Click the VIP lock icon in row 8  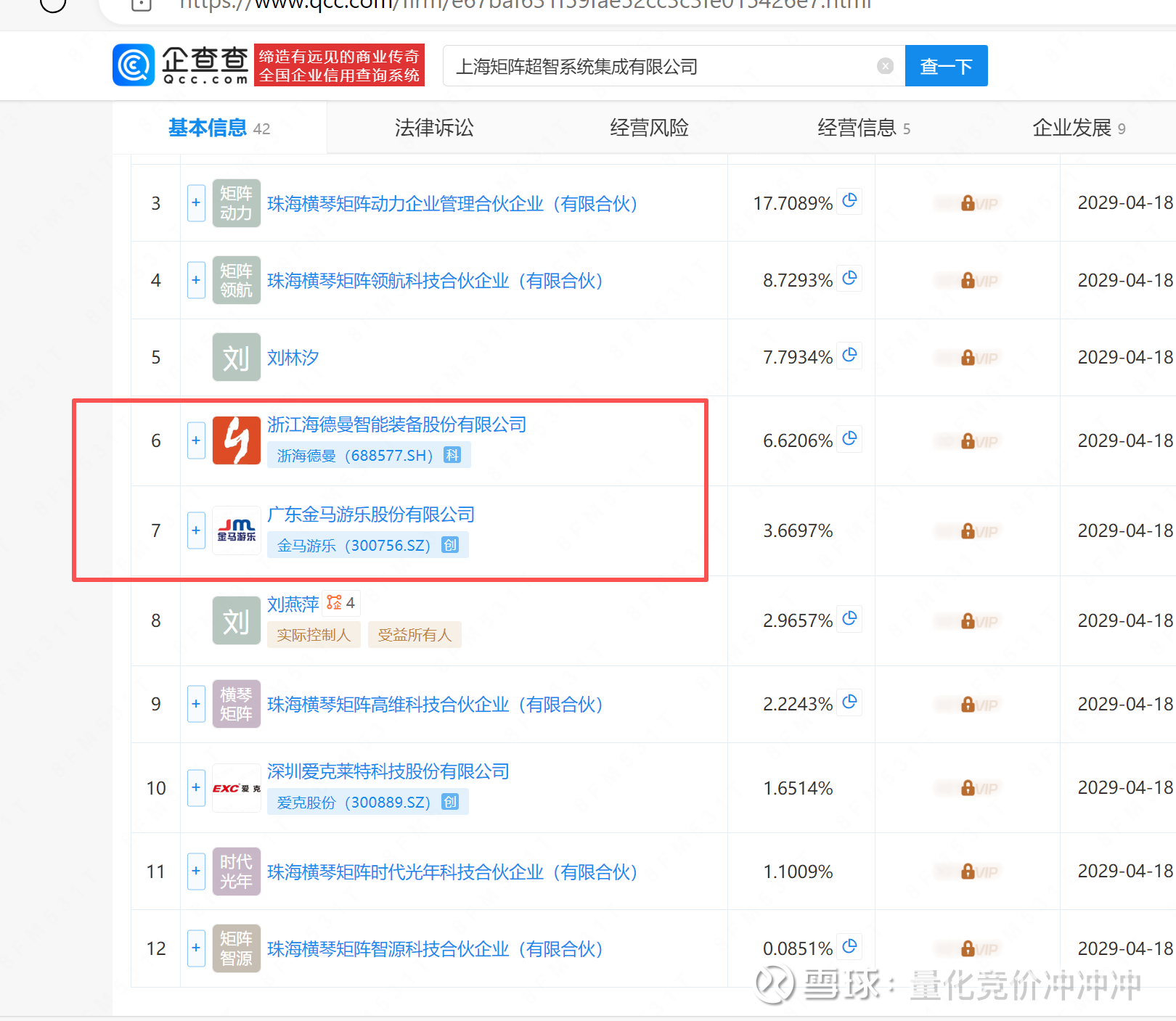coord(968,620)
